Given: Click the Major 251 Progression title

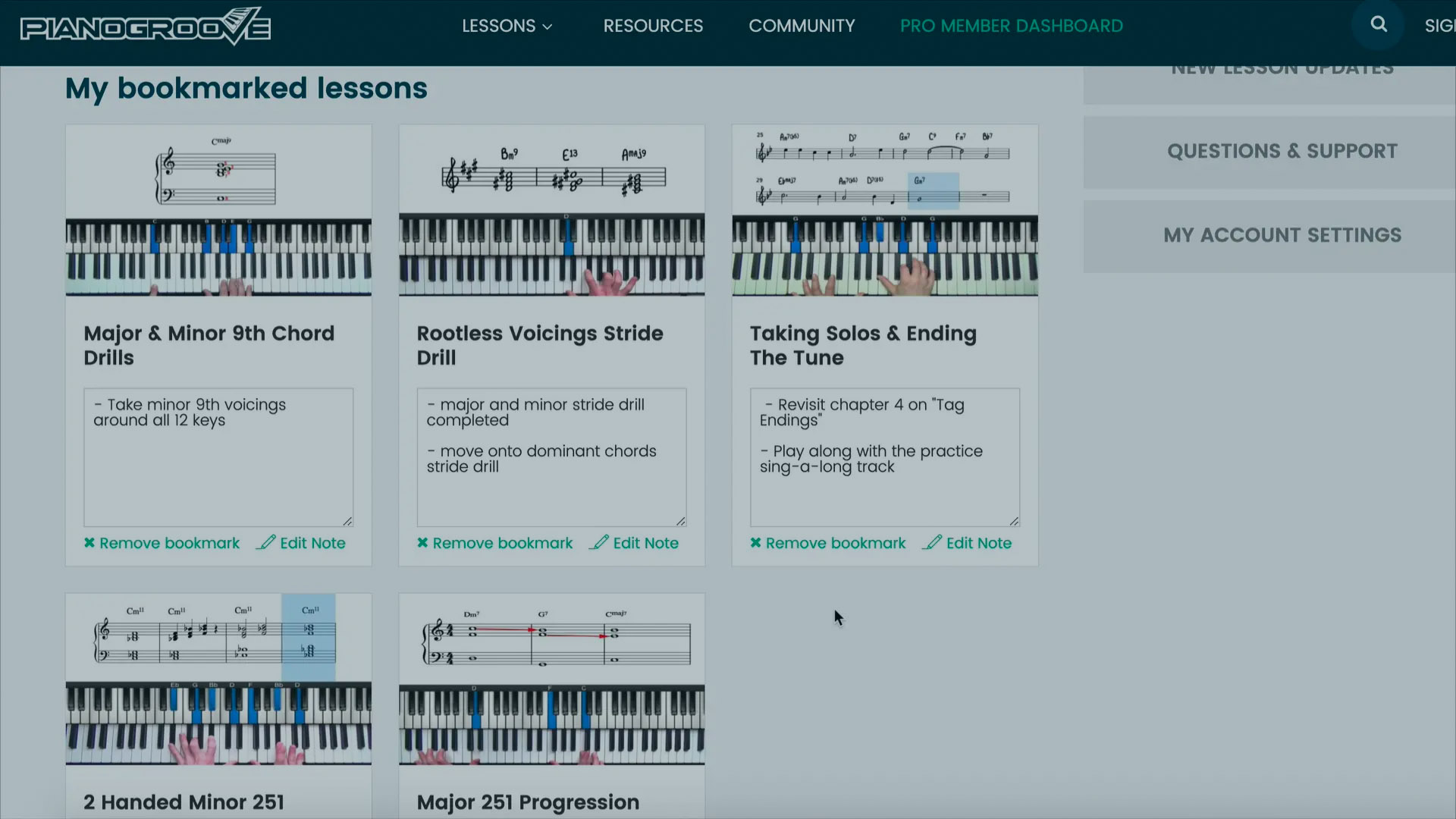Looking at the screenshot, I should click(x=528, y=802).
